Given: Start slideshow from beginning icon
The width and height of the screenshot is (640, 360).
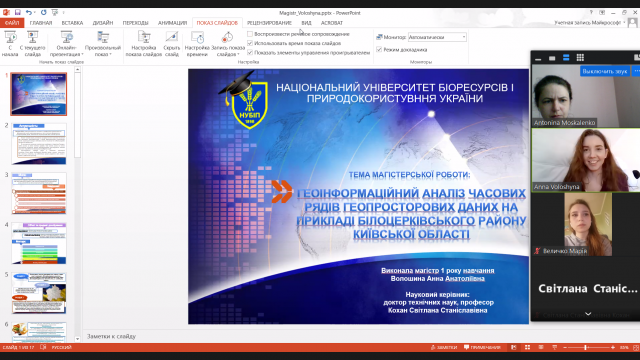Looking at the screenshot, I should click(10, 43).
